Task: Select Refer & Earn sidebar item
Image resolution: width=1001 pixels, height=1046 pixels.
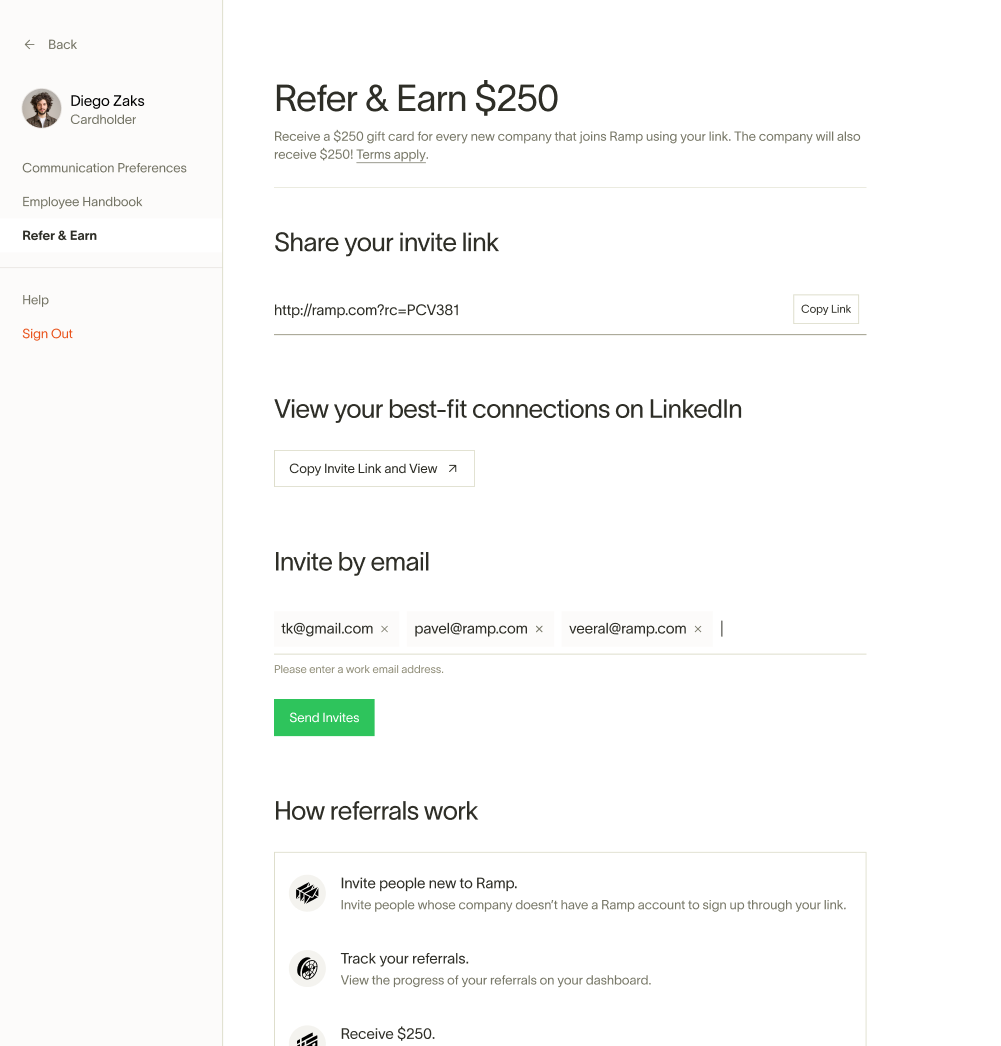Action: [x=60, y=236]
